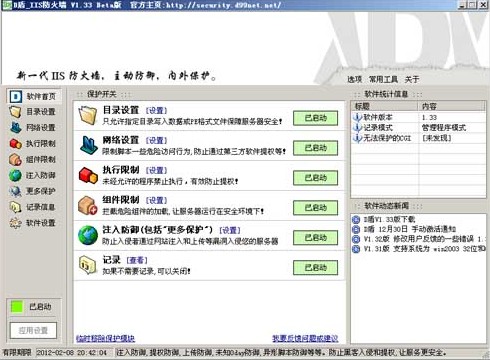Click 执行限制 label in sidebar
Image resolution: width=490 pixels, height=360 pixels.
(x=41, y=144)
